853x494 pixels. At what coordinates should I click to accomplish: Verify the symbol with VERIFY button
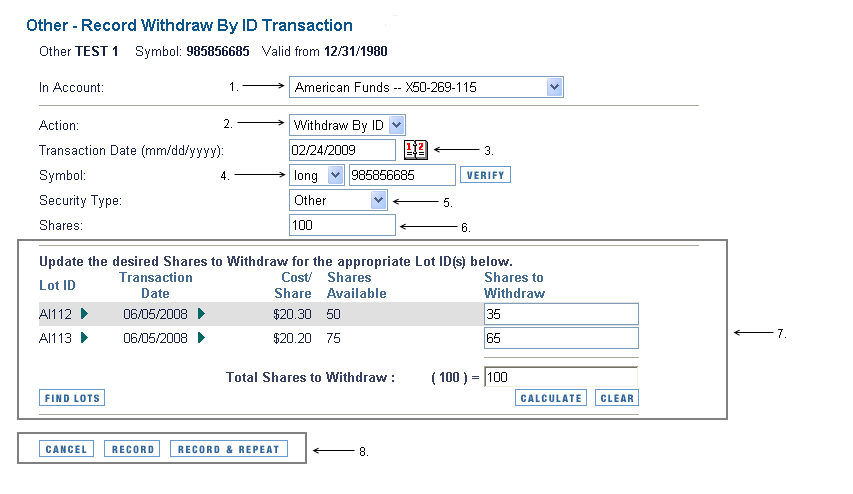point(485,175)
